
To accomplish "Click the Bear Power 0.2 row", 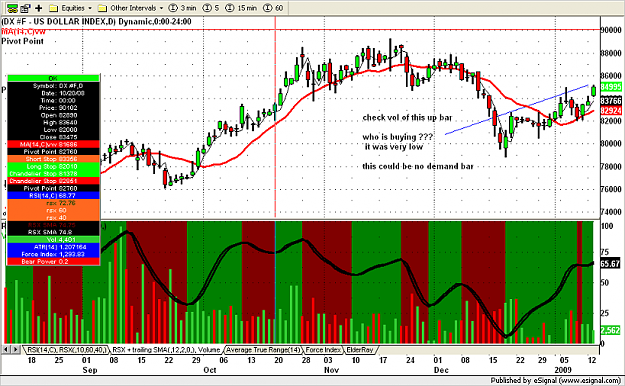I will pyautogui.click(x=53, y=262).
